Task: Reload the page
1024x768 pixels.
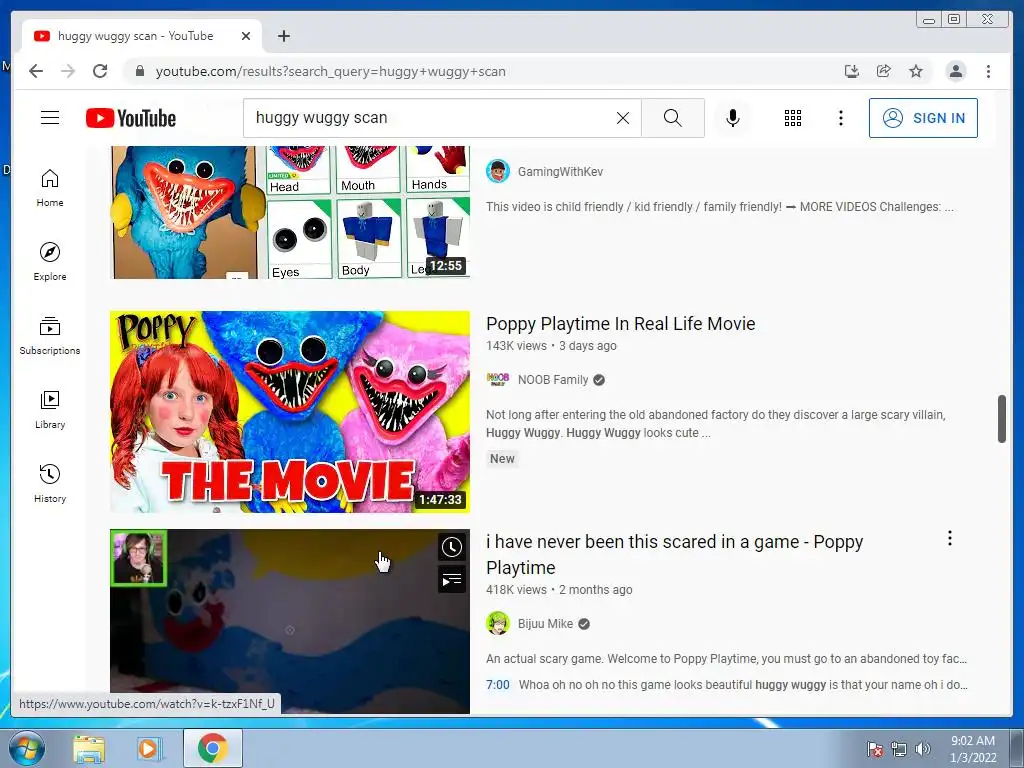Action: (100, 71)
